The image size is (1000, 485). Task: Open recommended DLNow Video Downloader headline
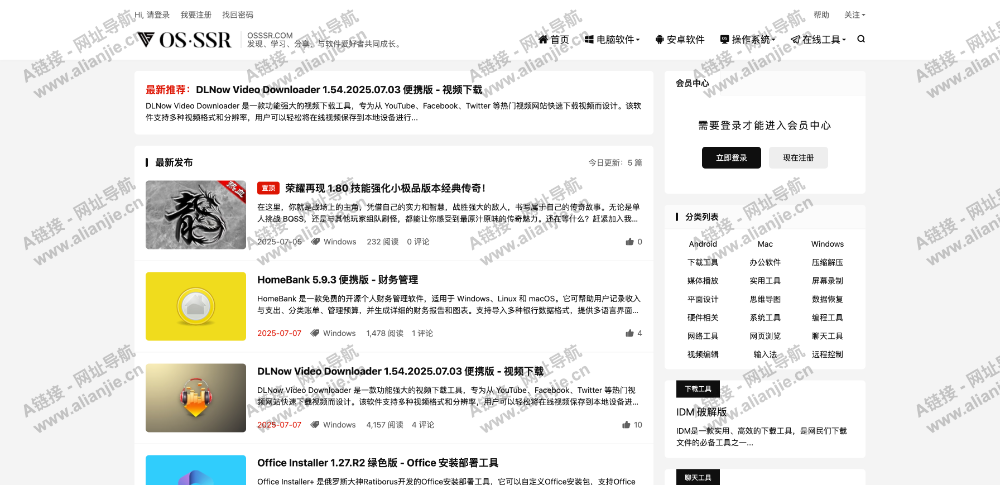pyautogui.click(x=339, y=90)
